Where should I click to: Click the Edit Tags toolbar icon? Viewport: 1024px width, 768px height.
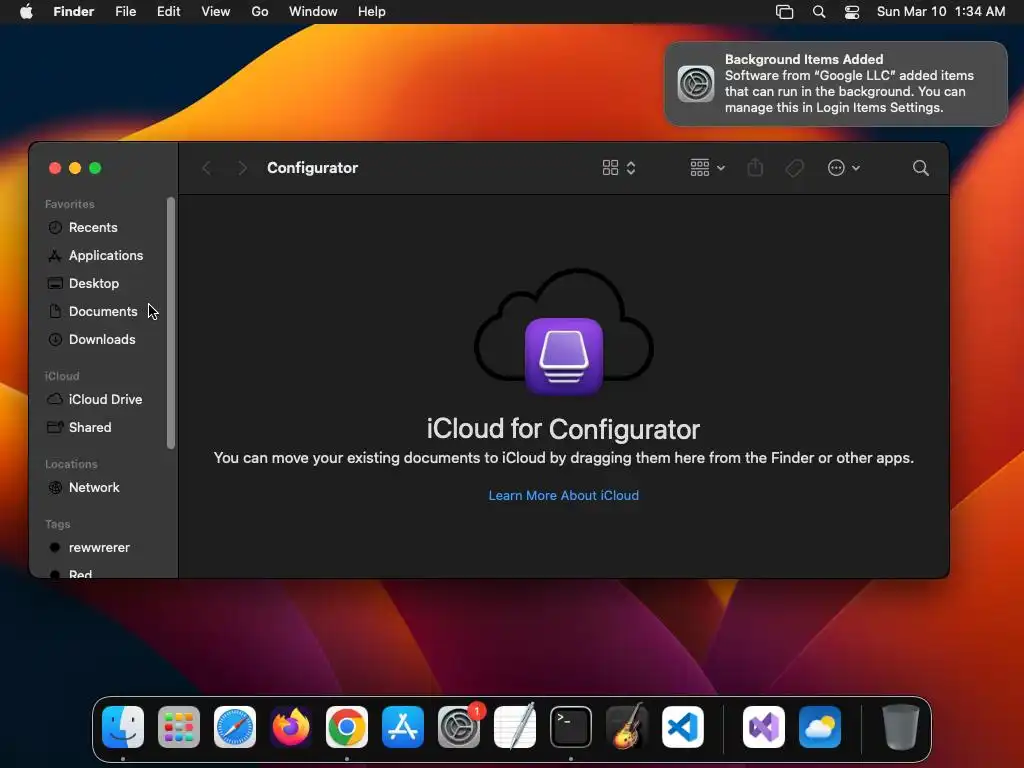[x=794, y=168]
